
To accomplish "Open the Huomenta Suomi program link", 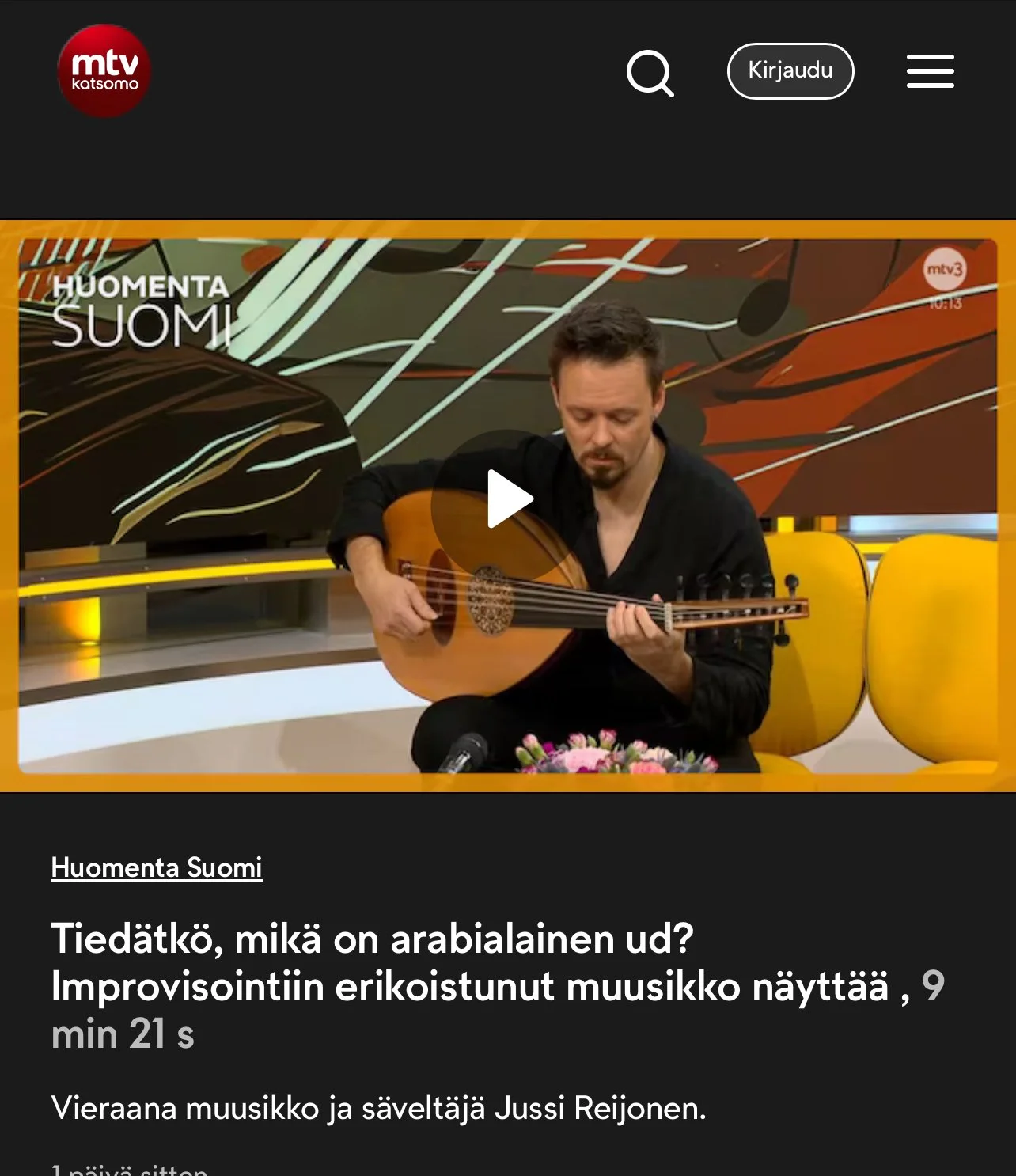I will pos(157,867).
